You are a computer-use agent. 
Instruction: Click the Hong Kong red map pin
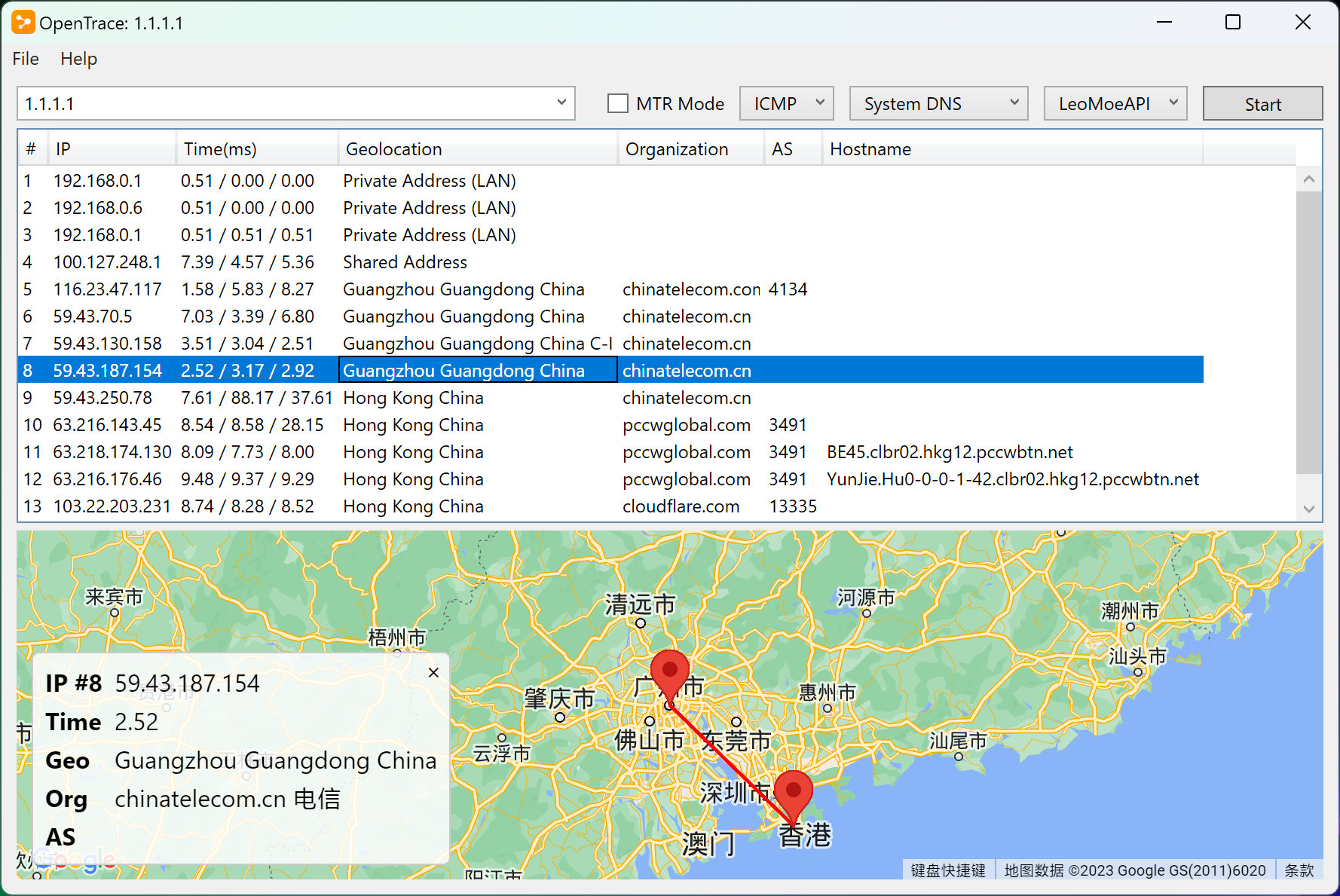tap(793, 791)
